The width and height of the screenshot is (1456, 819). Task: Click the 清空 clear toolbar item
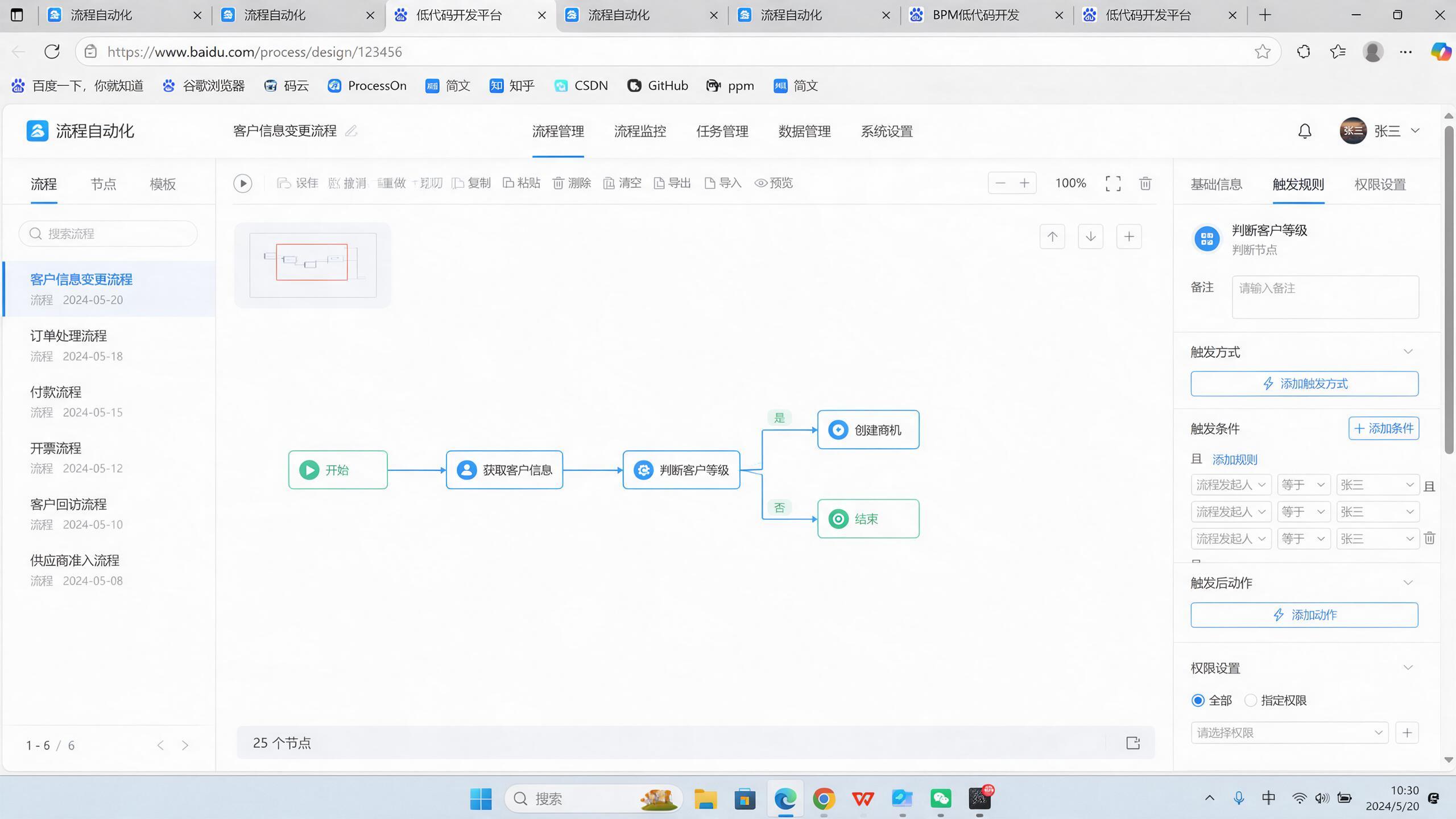(x=622, y=183)
